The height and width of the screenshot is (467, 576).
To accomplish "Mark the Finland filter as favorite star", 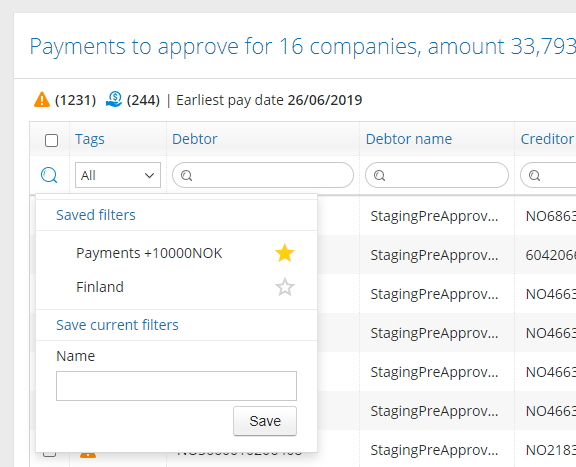I will coord(285,287).
